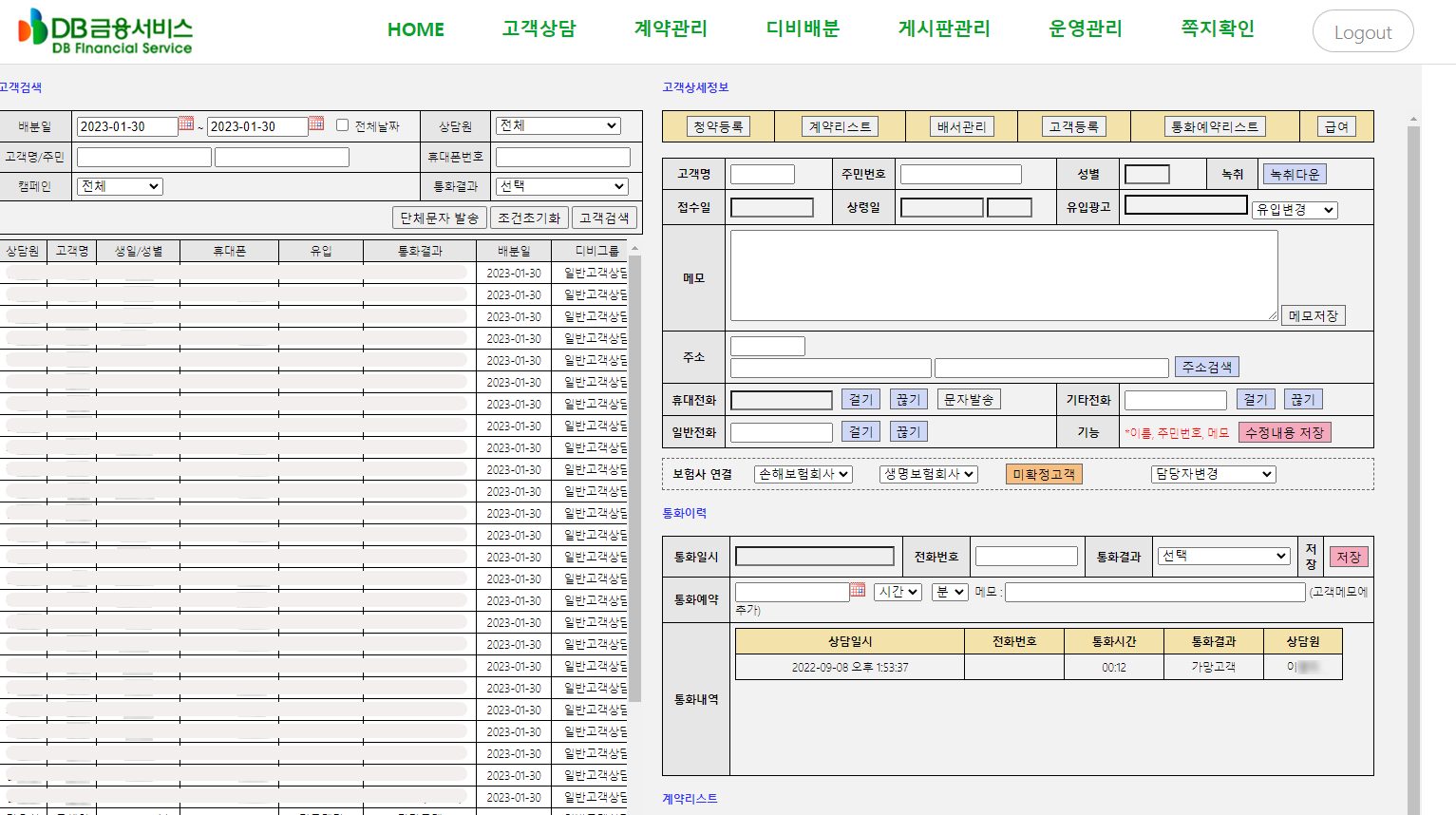Click the 고객검색 button

click(604, 218)
